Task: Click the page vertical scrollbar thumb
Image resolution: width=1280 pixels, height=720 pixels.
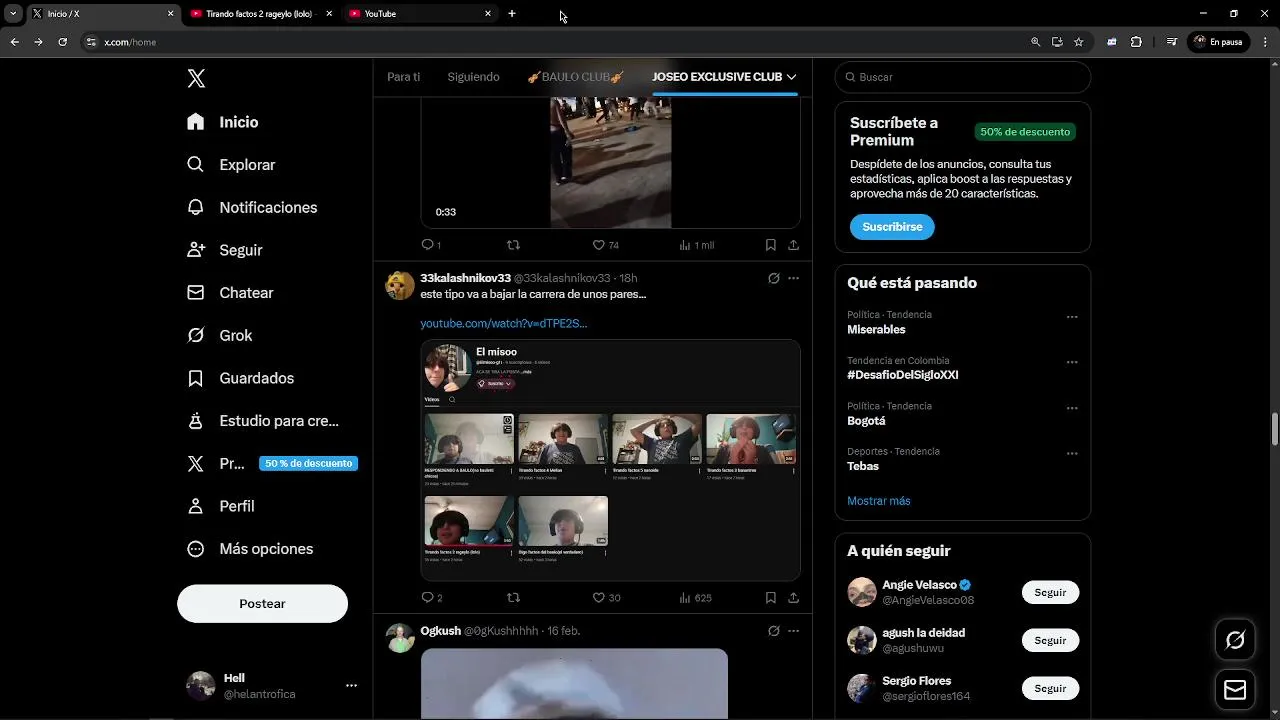Action: 1274,429
